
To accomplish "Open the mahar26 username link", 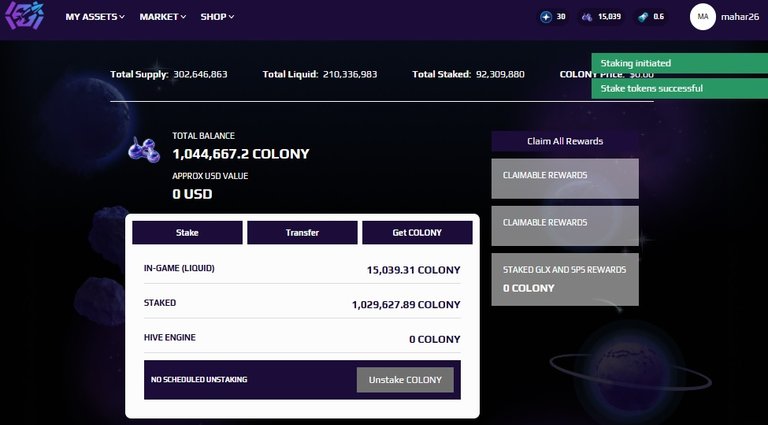I will coord(740,17).
